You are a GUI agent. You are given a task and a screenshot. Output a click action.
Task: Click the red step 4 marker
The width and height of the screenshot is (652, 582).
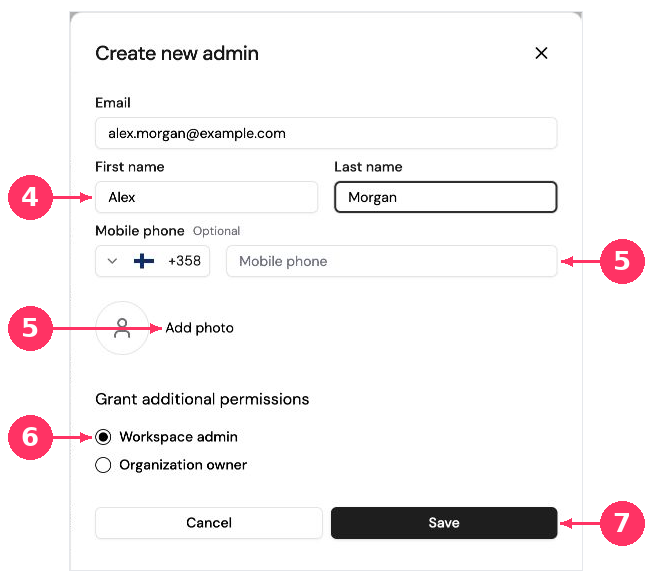(30, 197)
